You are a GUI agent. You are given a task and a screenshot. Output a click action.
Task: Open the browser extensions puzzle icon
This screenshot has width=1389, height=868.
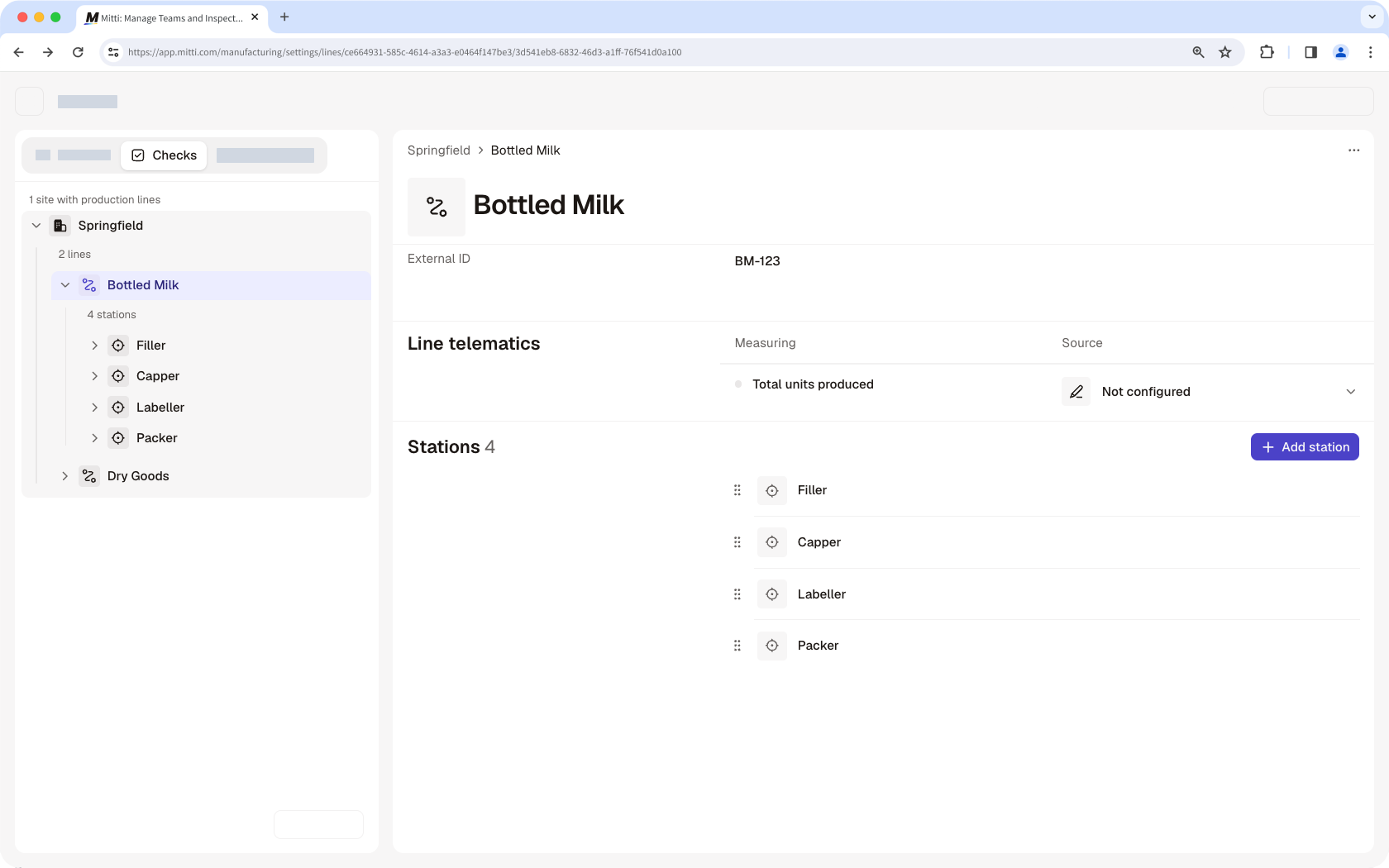coord(1267,52)
